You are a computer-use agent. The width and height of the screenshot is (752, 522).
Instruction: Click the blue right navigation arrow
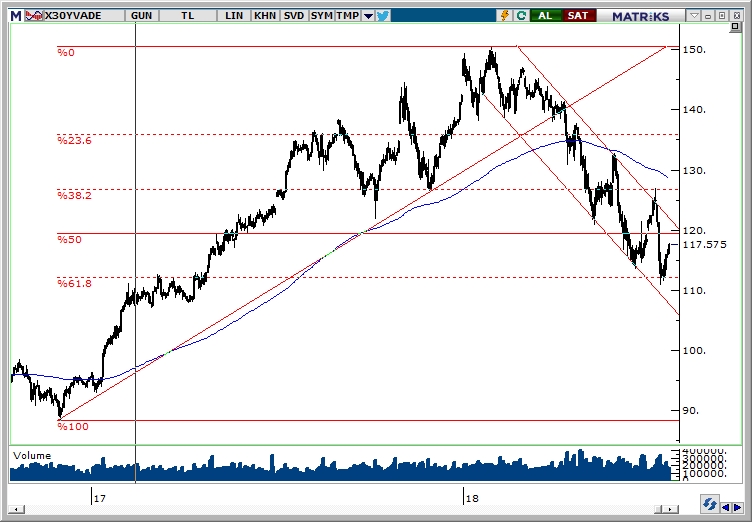coord(738,508)
